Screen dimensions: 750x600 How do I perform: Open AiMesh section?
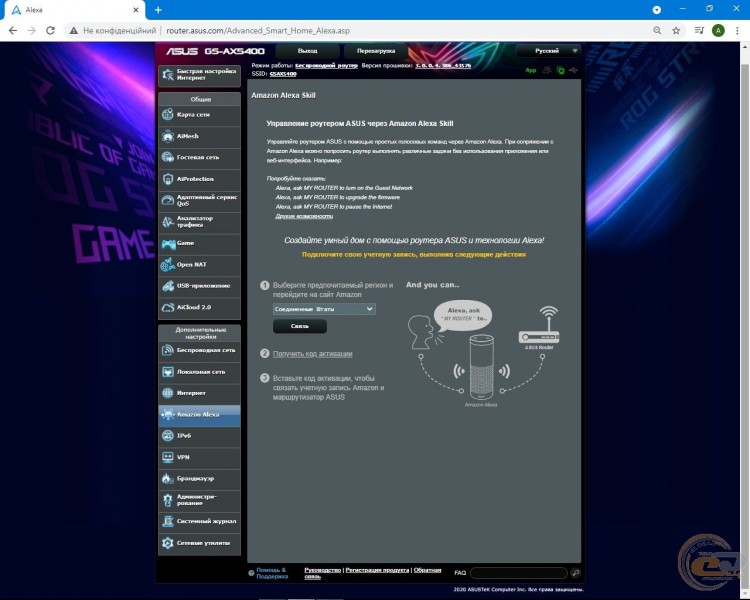click(199, 136)
